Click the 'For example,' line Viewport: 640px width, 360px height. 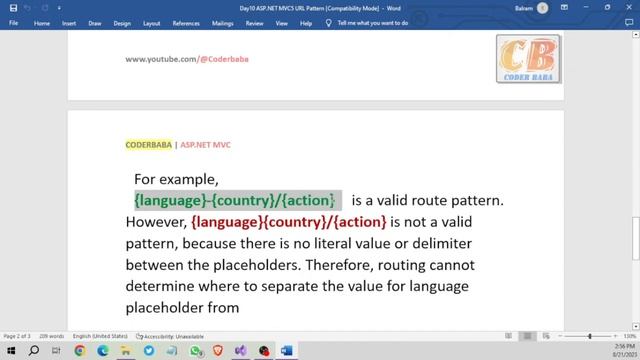[x=176, y=179]
